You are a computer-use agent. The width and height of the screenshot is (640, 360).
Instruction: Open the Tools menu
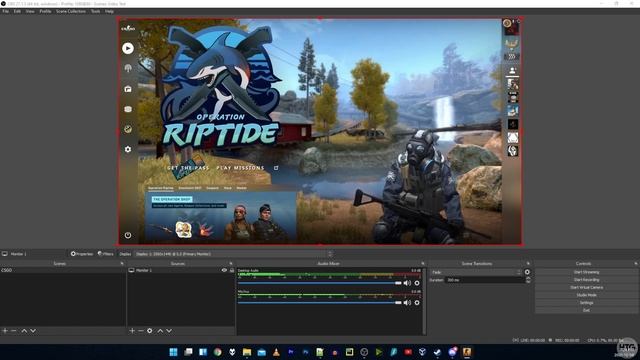point(96,11)
